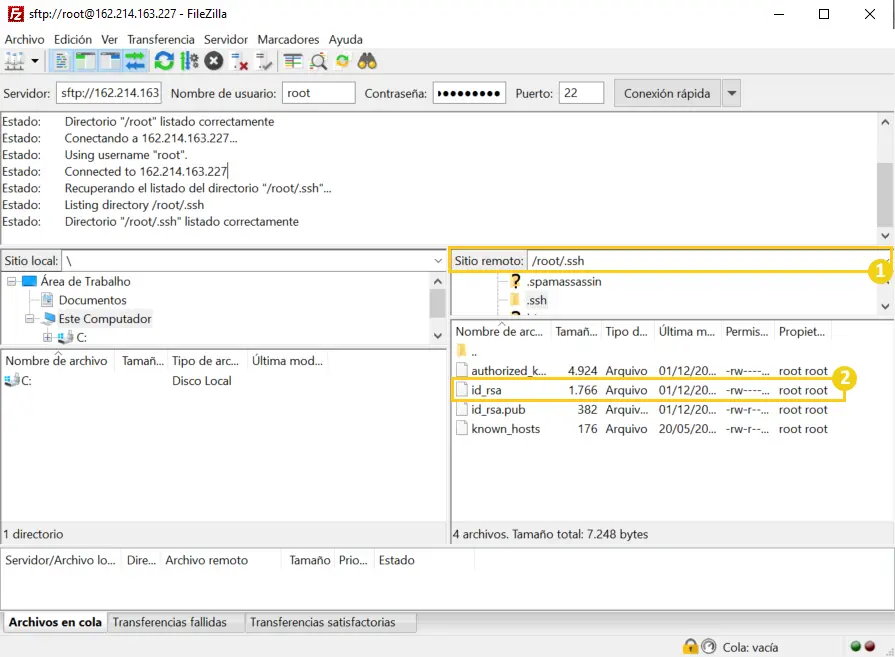This screenshot has width=895, height=657.
Task: Open the Edición menu
Action: [x=72, y=39]
